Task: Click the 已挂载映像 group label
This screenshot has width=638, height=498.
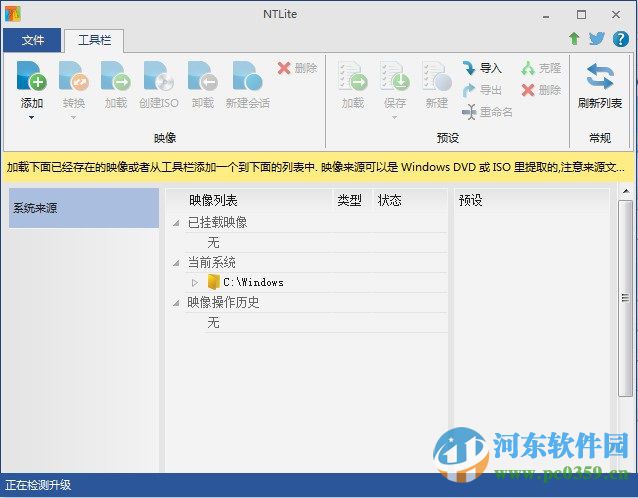Action: [217, 223]
